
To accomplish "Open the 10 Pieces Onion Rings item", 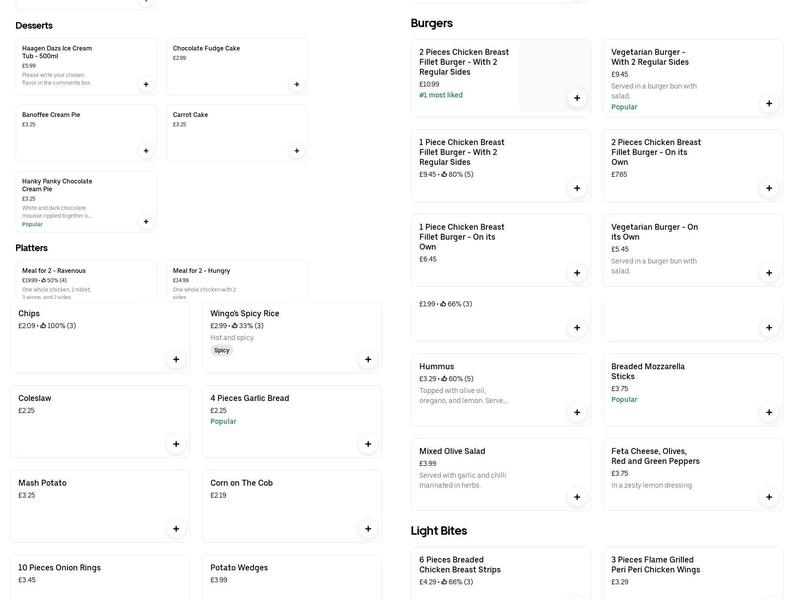I will 59,568.
